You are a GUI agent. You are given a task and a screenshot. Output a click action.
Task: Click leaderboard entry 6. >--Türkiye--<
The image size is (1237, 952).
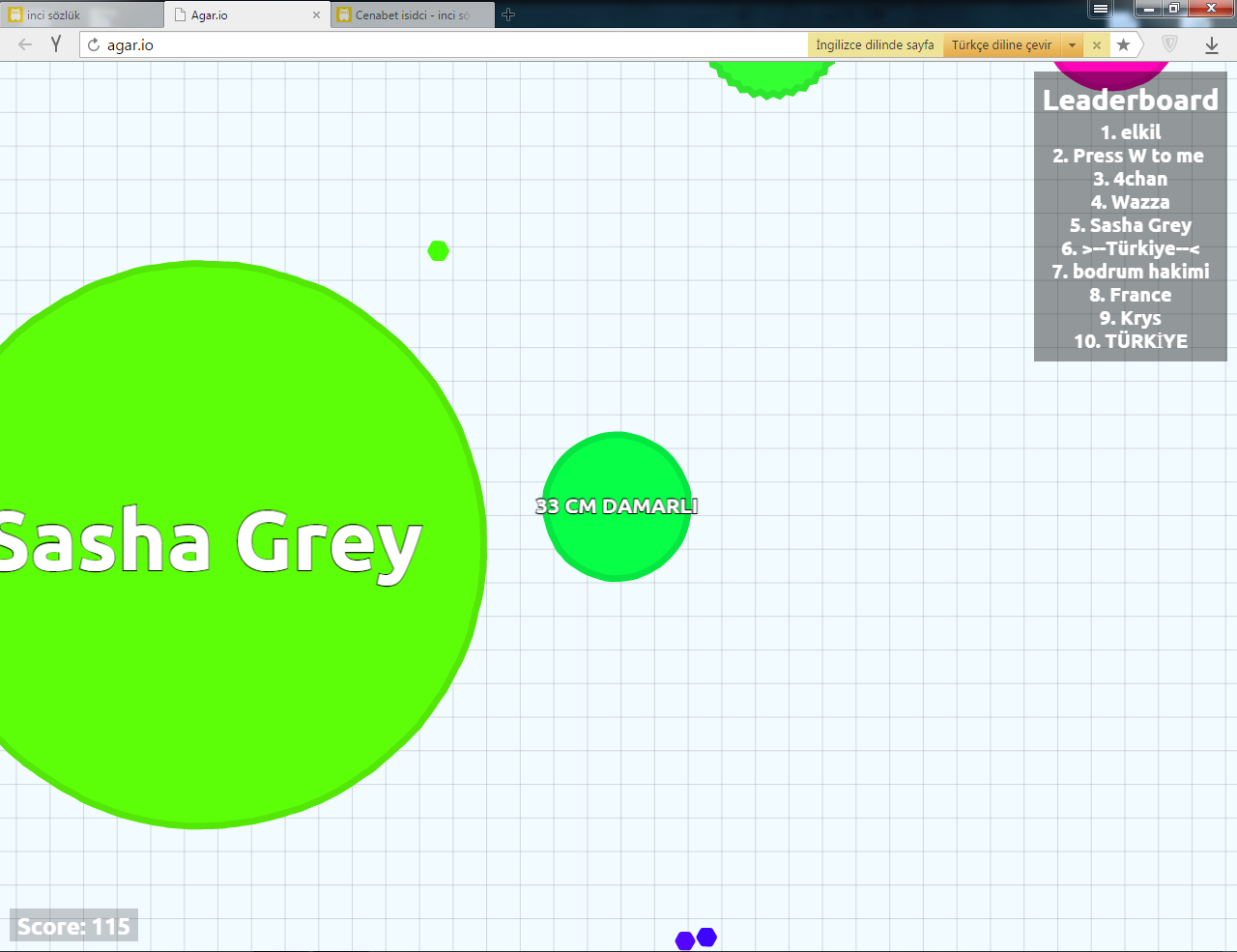tap(1131, 248)
